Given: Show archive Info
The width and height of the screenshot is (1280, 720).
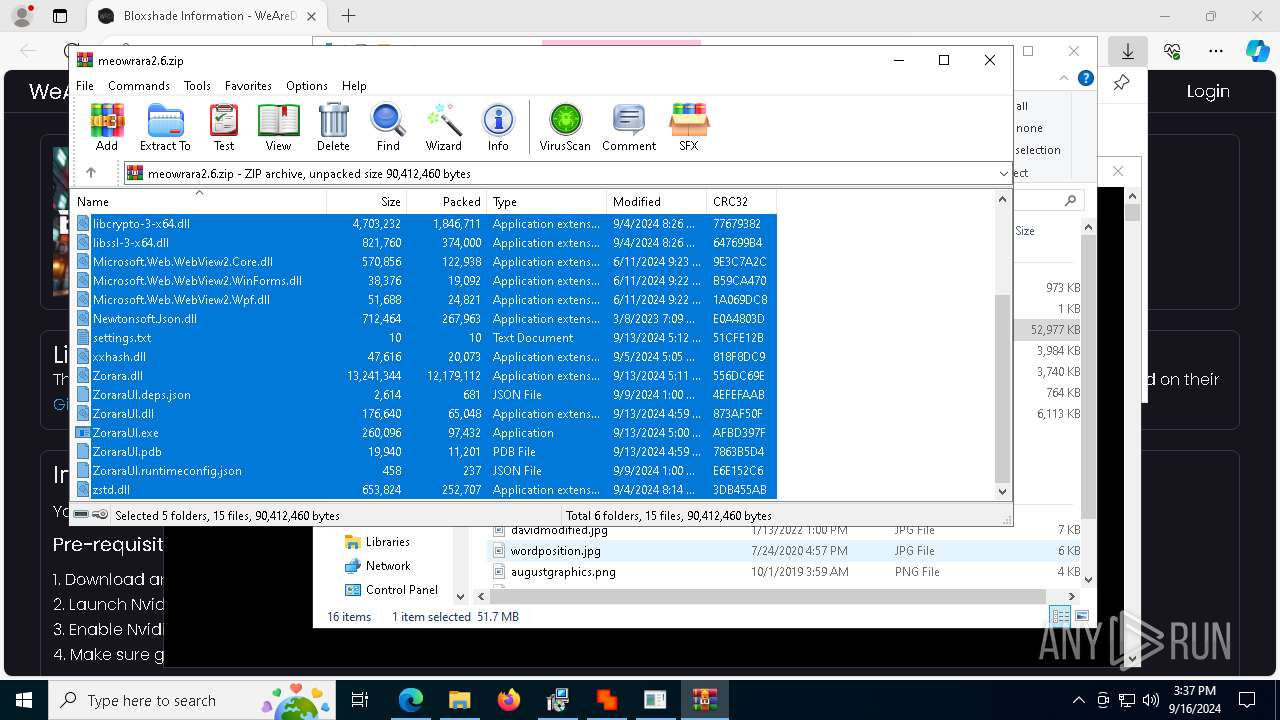Looking at the screenshot, I should pyautogui.click(x=498, y=127).
